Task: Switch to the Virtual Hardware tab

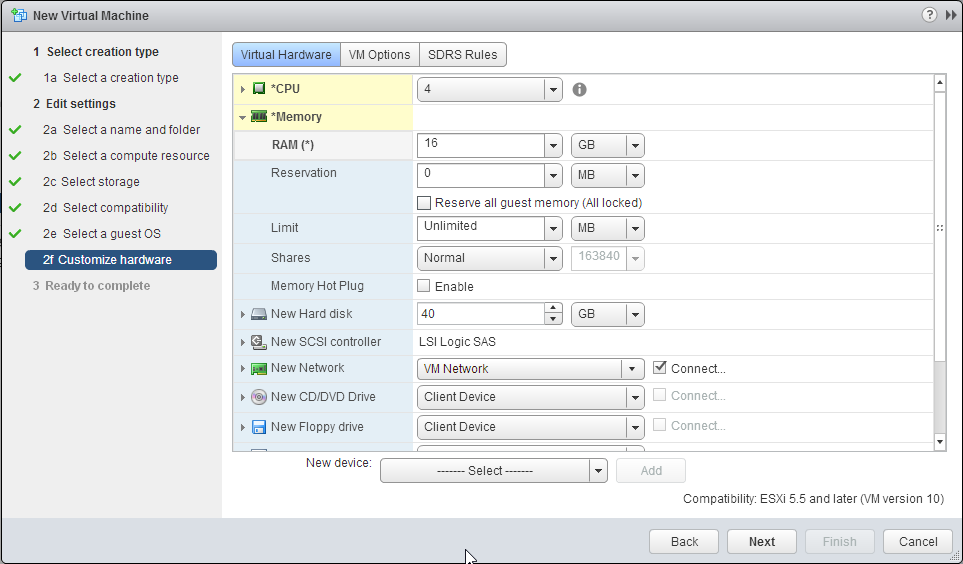Action: [x=286, y=55]
